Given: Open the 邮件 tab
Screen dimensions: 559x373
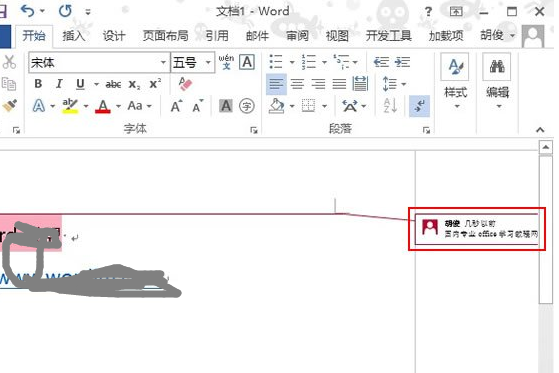Looking at the screenshot, I should (257, 36).
